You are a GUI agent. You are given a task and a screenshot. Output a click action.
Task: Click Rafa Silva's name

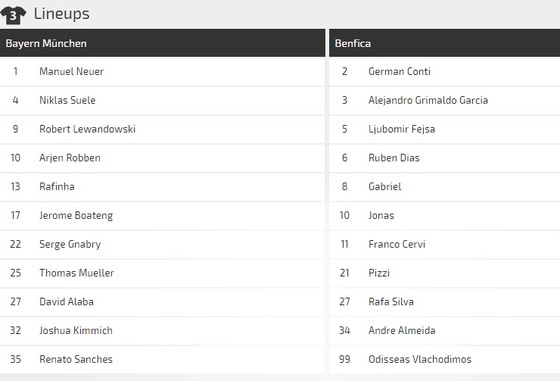[391, 302]
